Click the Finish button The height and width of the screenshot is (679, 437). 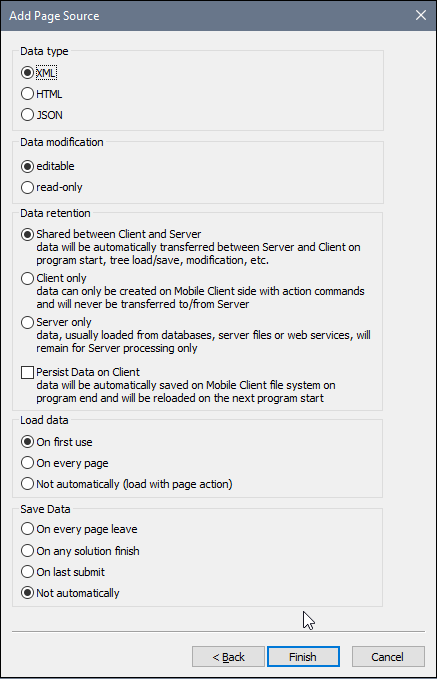[x=303, y=657]
